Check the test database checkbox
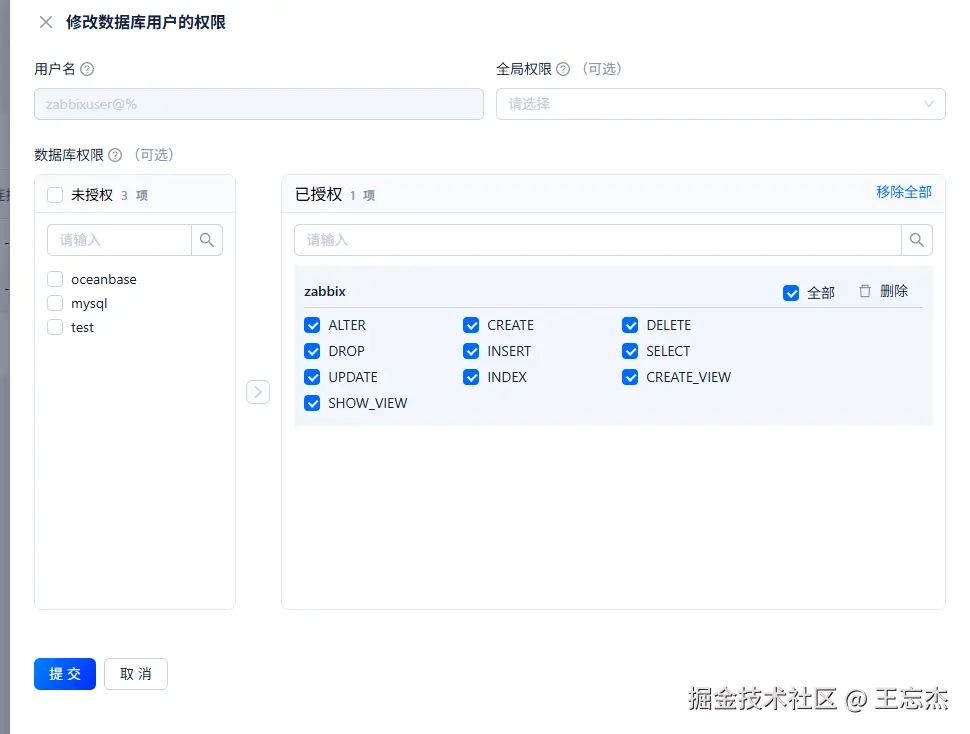 [55, 327]
